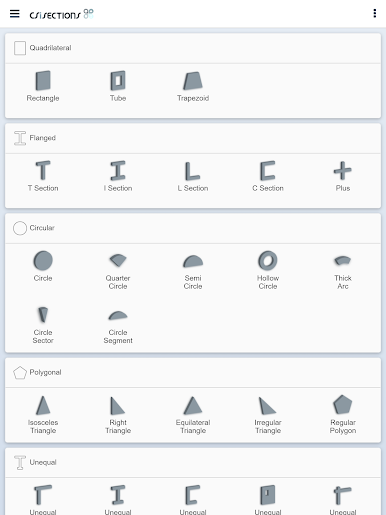Select the Right Triangle shape
The image size is (386, 515).
coord(118,415)
